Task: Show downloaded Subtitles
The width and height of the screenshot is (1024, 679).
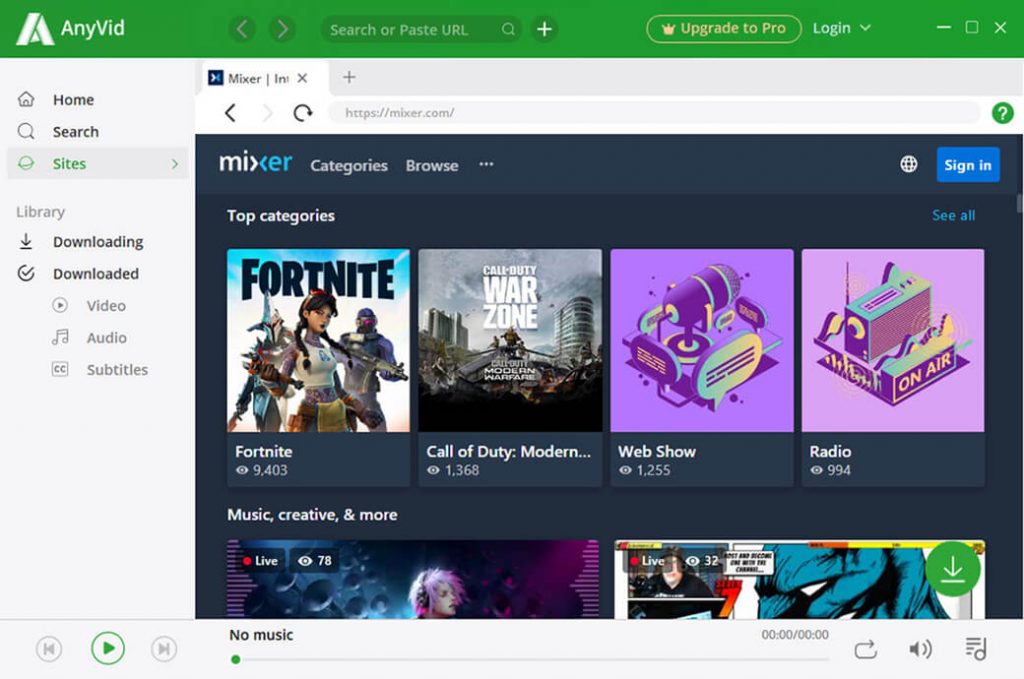Action: coord(98,370)
